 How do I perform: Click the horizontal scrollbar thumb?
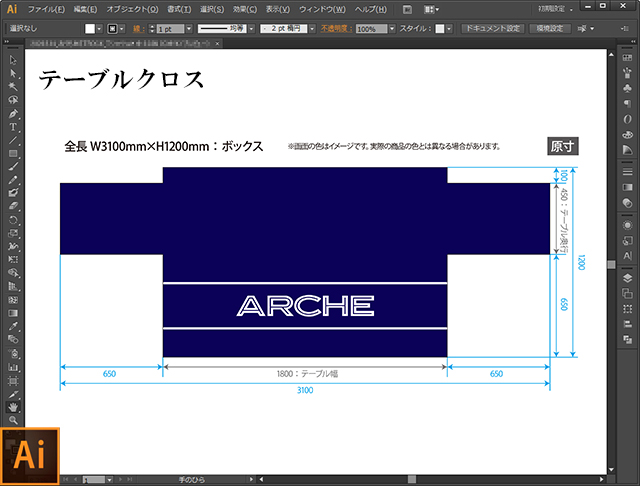coord(412,479)
